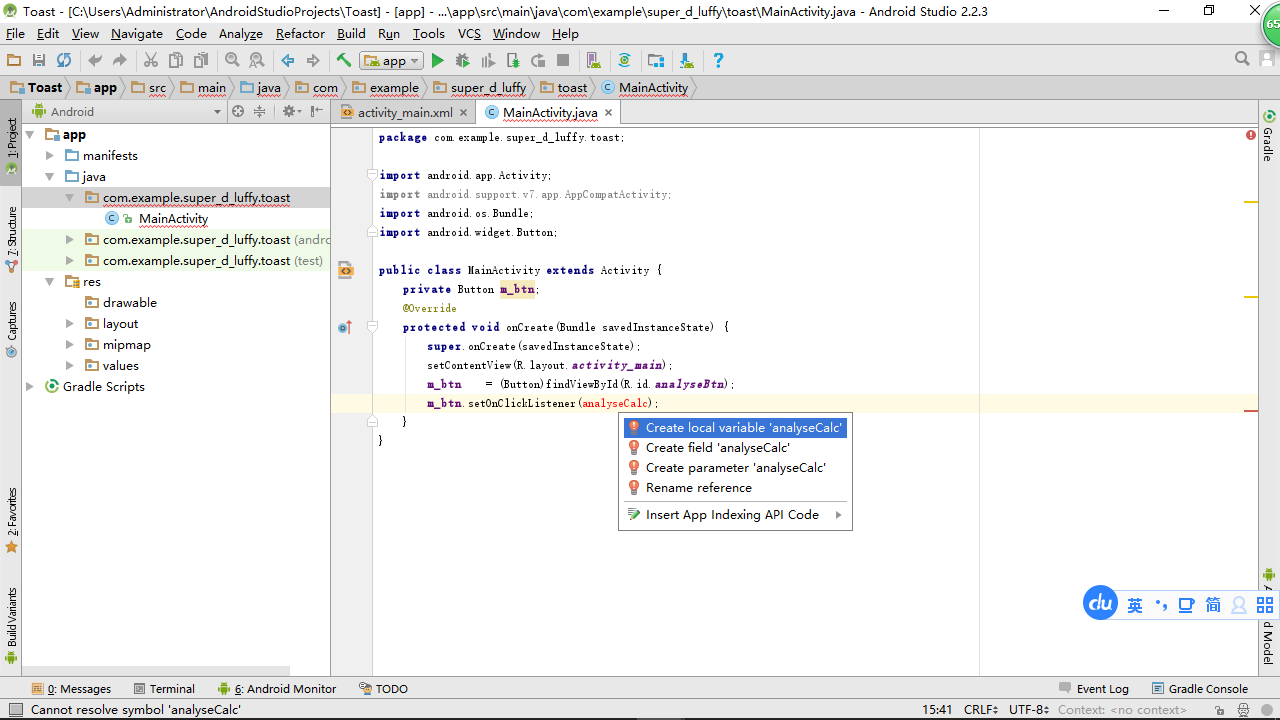
Task: Collapse all in the project panel
Action: point(260,111)
